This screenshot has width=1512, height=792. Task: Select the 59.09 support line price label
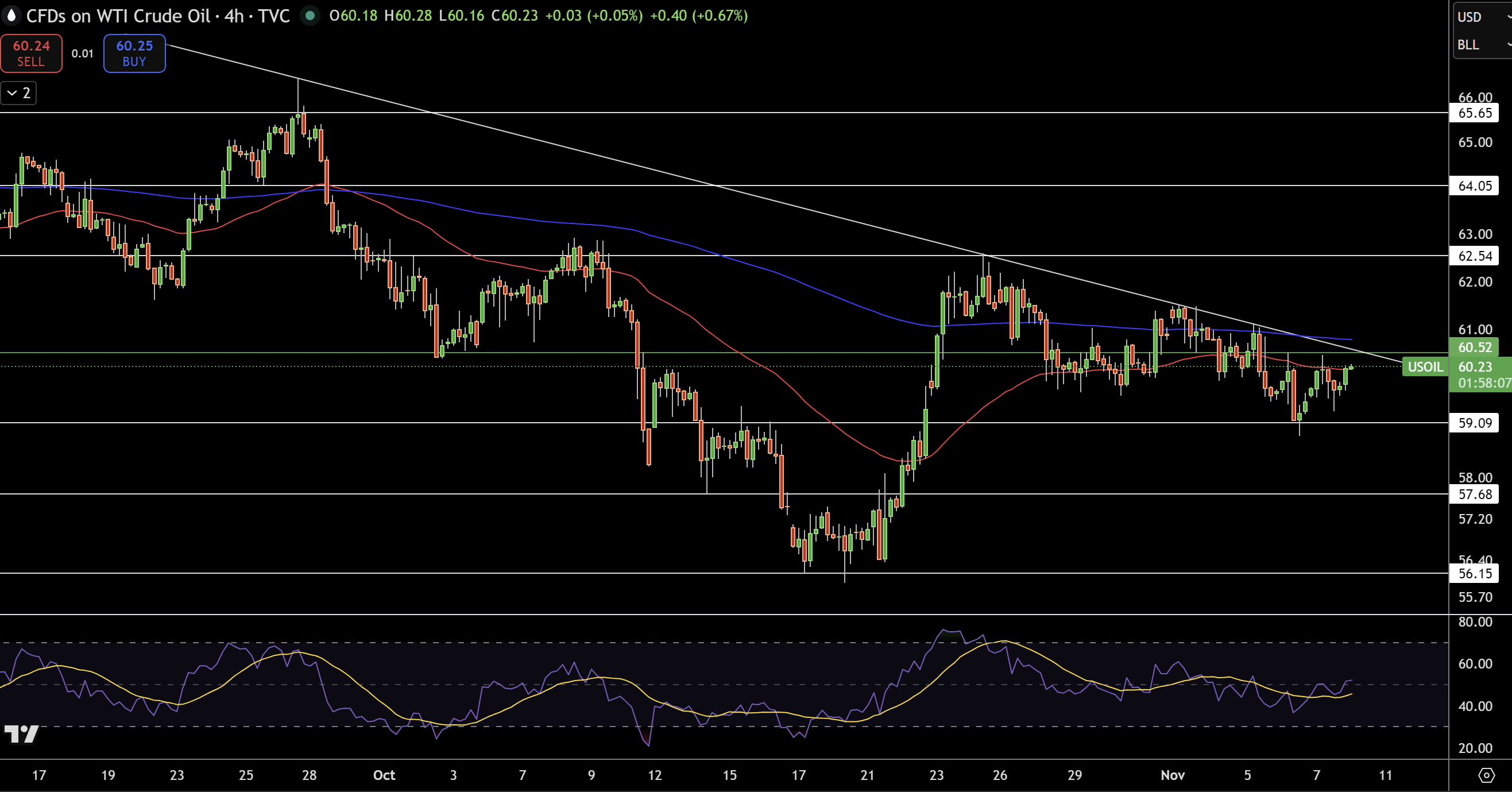coord(1475,423)
